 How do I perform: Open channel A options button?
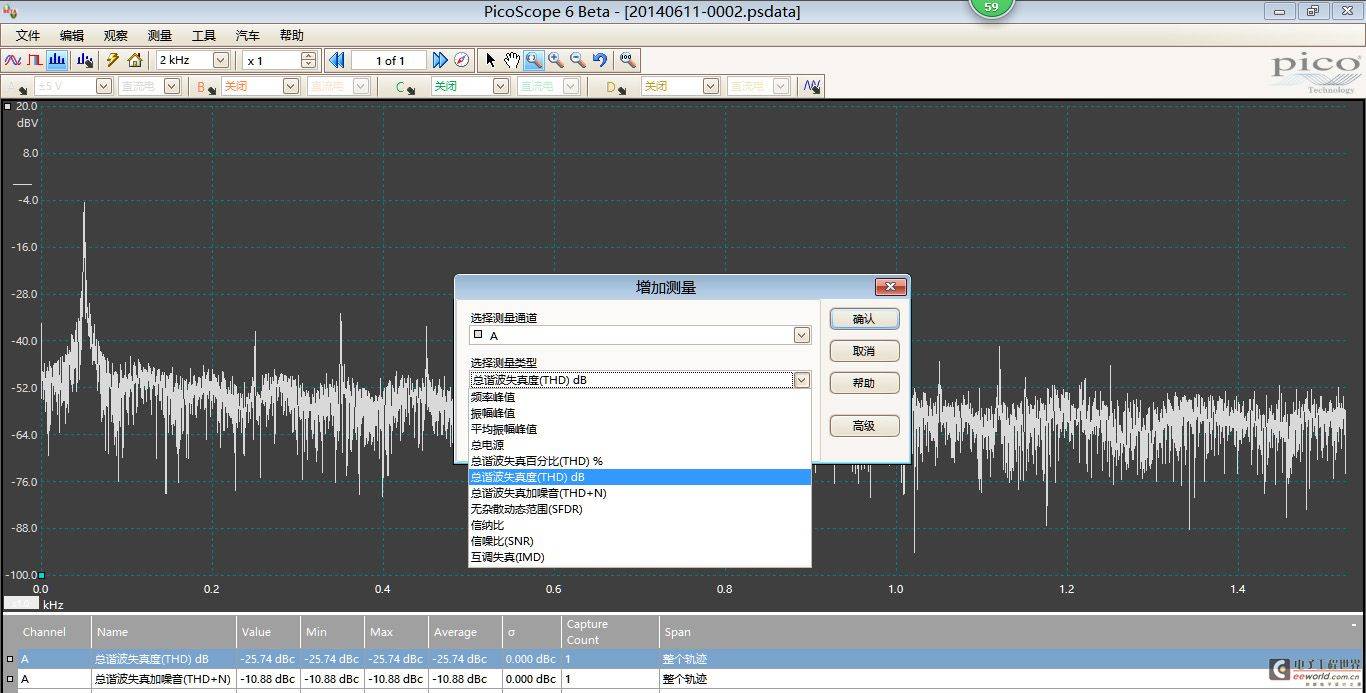(16, 87)
